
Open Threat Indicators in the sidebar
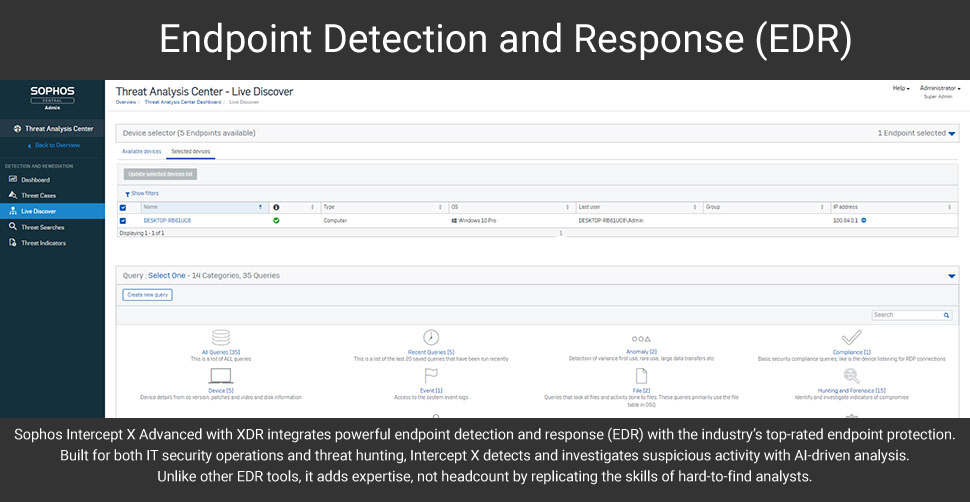click(x=43, y=243)
